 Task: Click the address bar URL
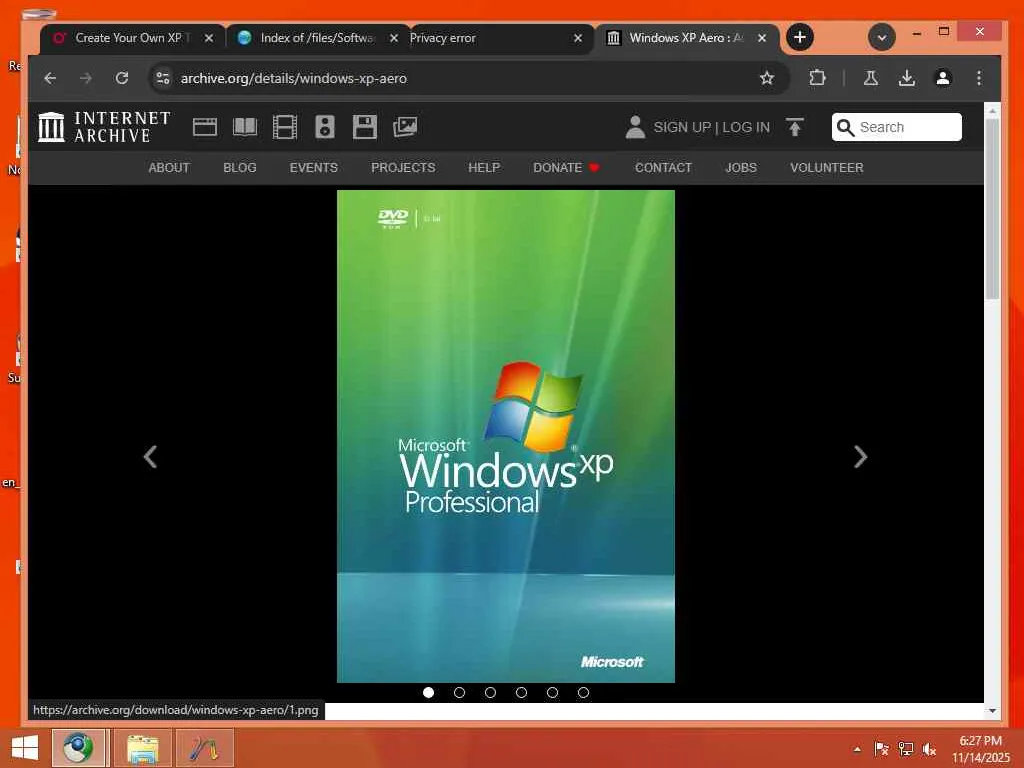point(294,78)
